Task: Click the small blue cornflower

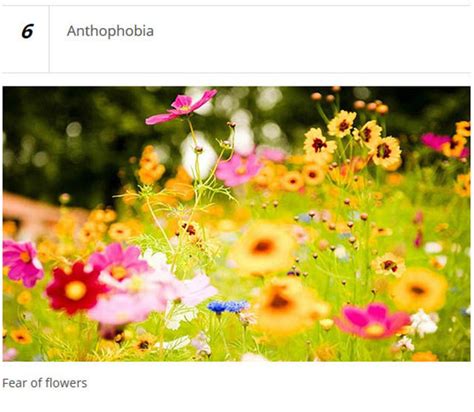Action: [x=228, y=306]
